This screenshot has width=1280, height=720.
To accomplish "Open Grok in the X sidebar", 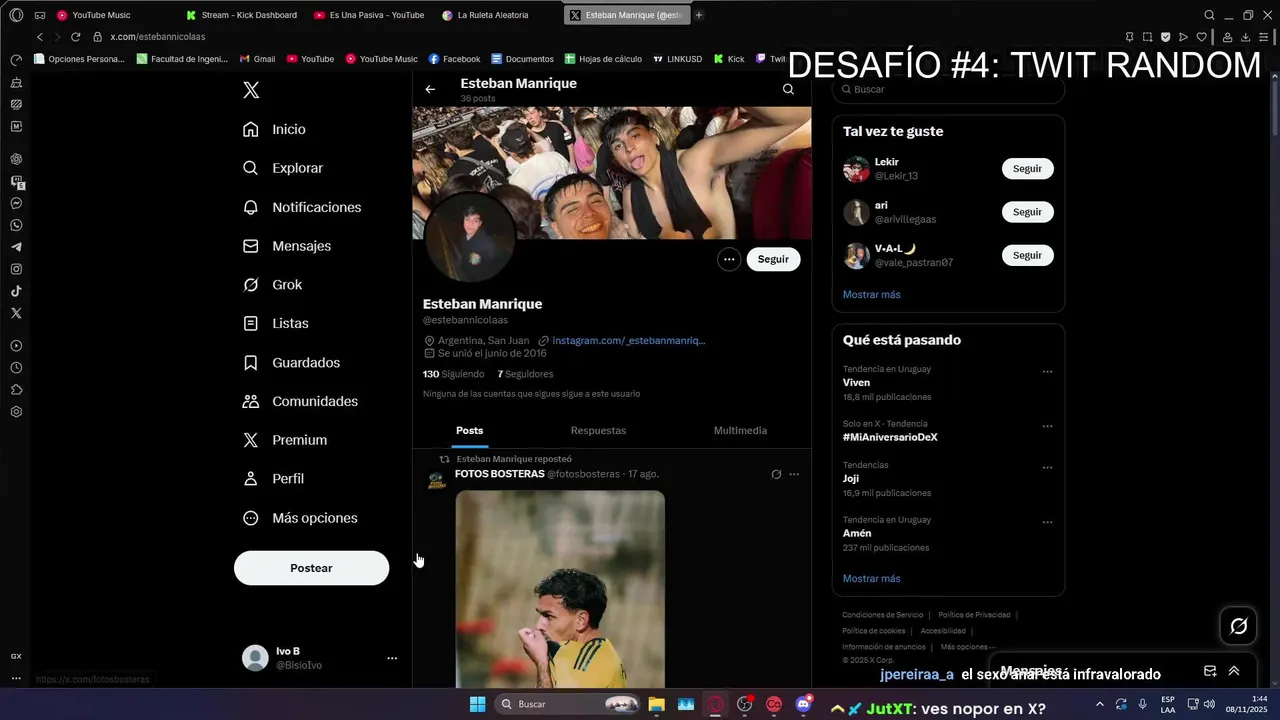I will click(272, 285).
